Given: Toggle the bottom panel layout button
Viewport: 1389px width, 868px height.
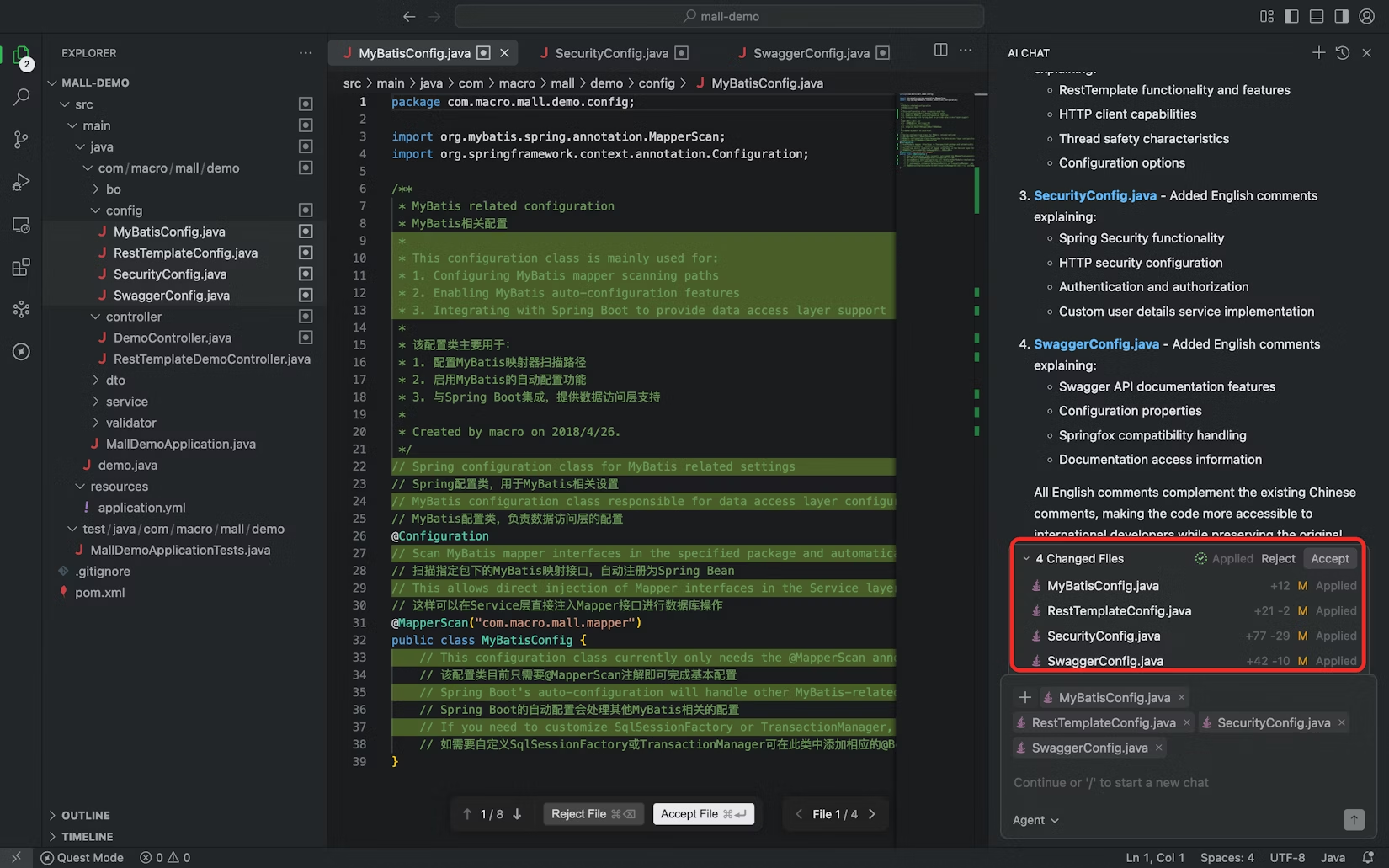Looking at the screenshot, I should (x=1317, y=16).
